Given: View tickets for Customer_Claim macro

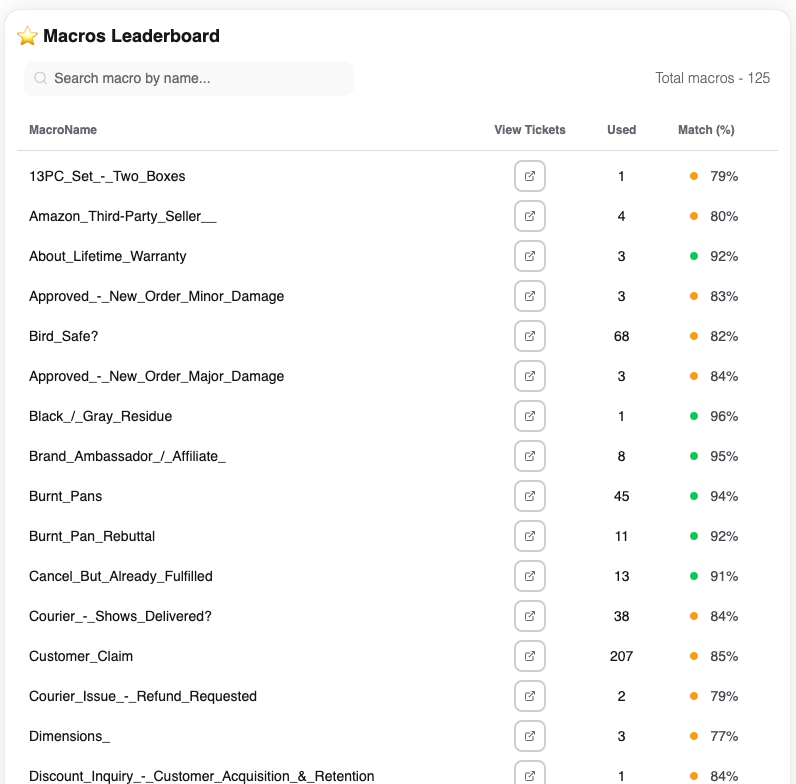Looking at the screenshot, I should pyautogui.click(x=530, y=656).
